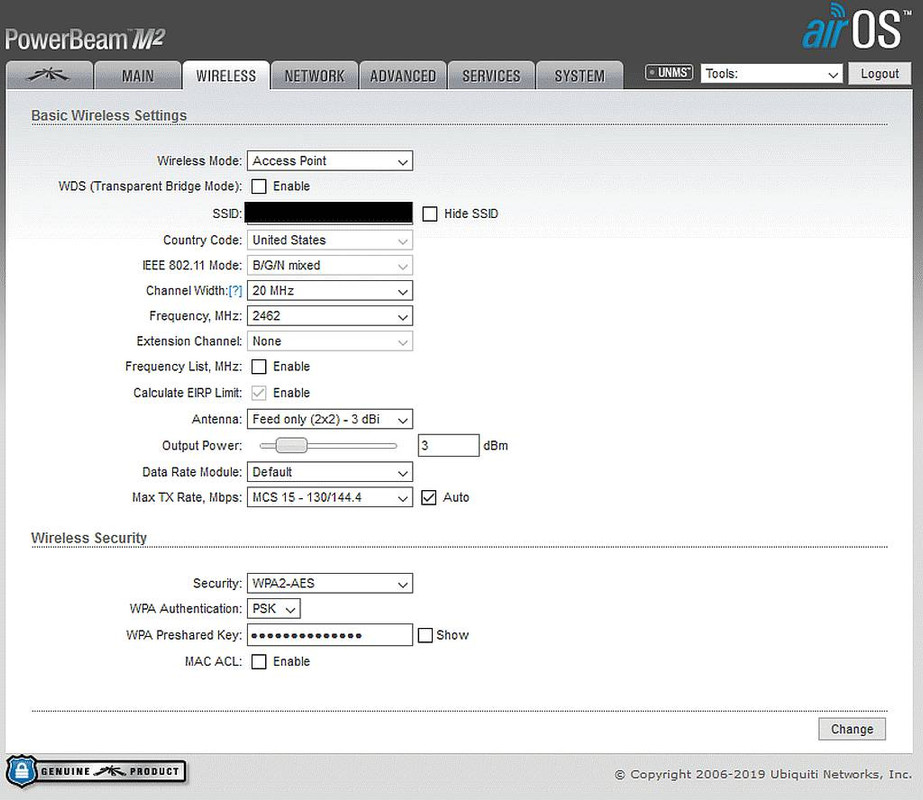Open the Channel Width [?] help link

click(235, 291)
